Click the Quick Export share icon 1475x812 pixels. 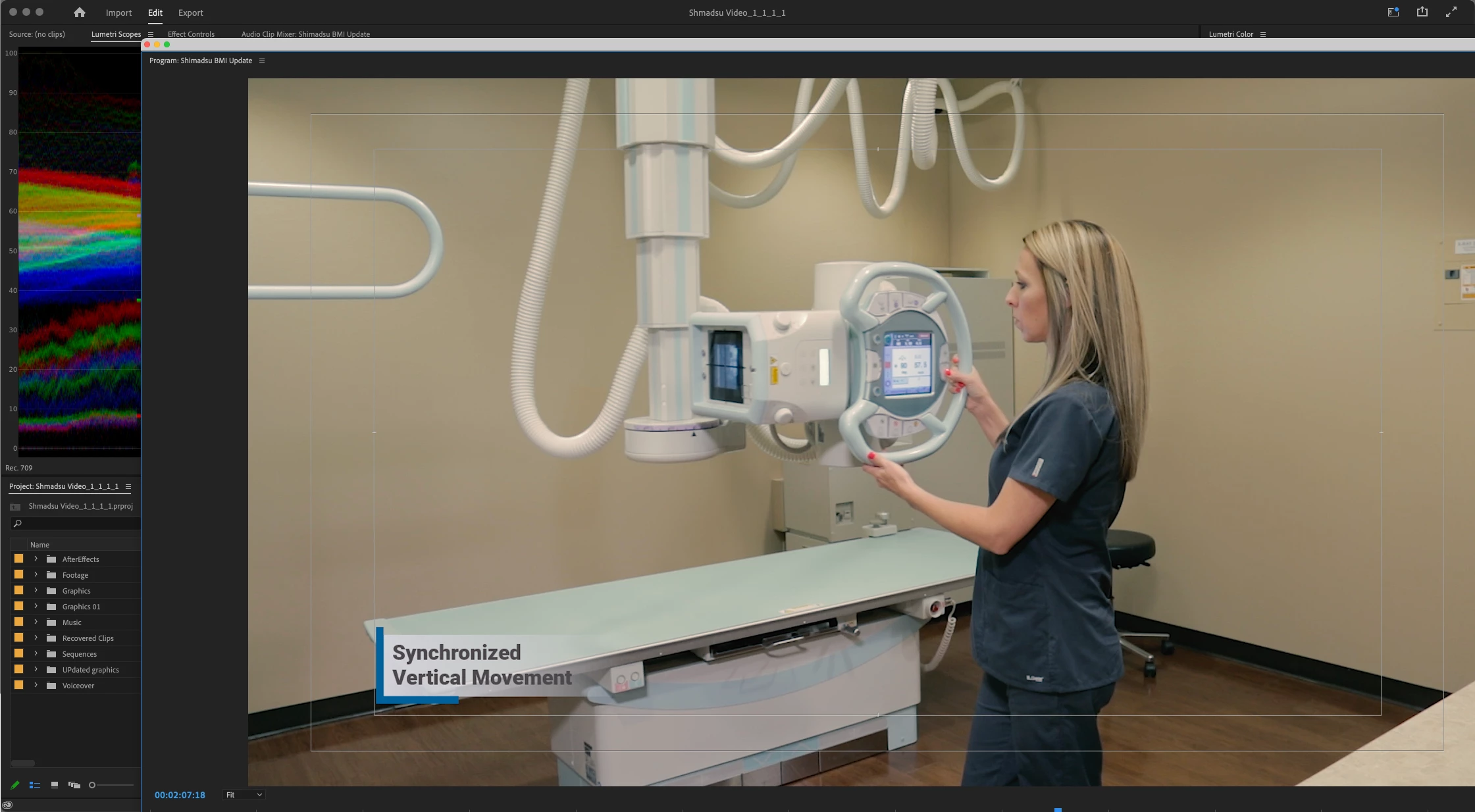coord(1422,13)
